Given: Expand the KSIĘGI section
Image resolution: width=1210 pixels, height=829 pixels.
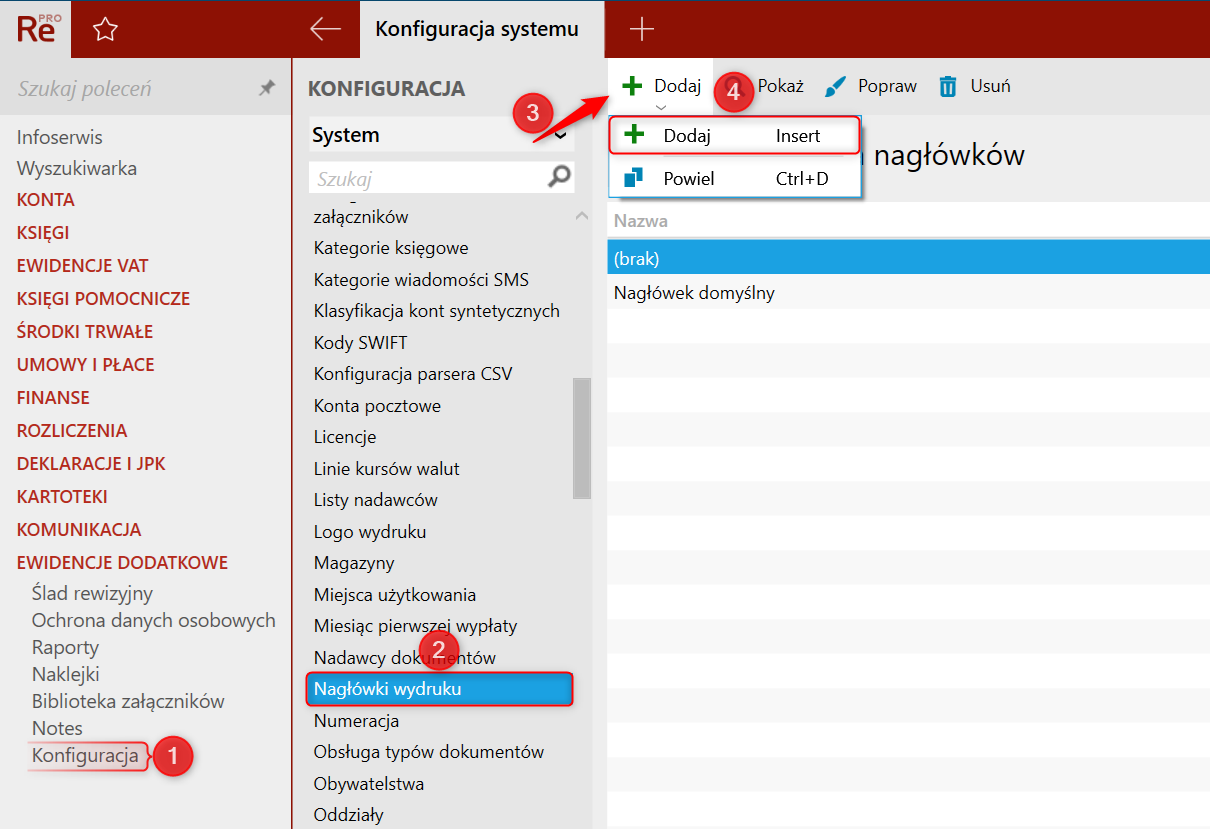Looking at the screenshot, I should click(x=43, y=233).
